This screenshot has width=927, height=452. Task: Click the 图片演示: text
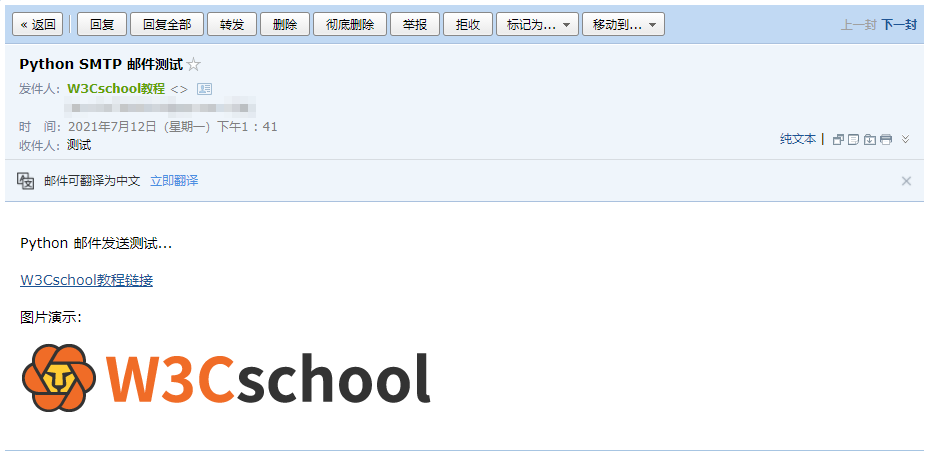coord(51,317)
